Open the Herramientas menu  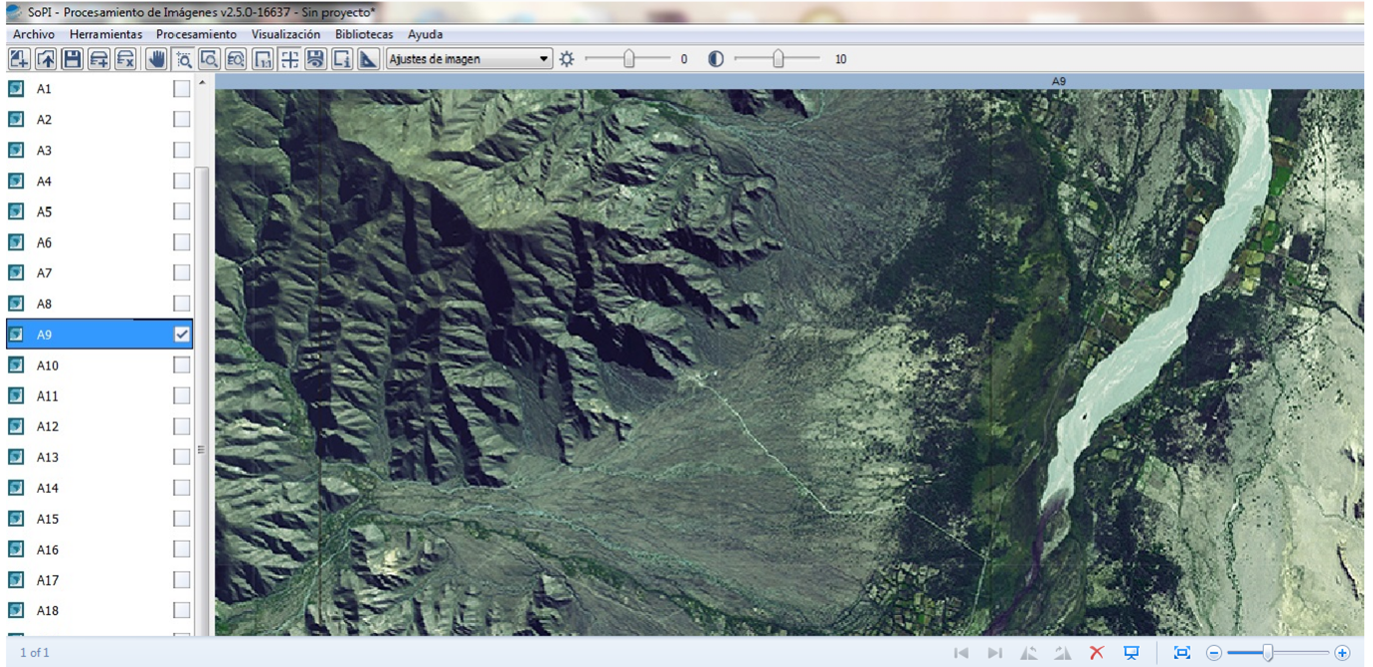(106, 34)
